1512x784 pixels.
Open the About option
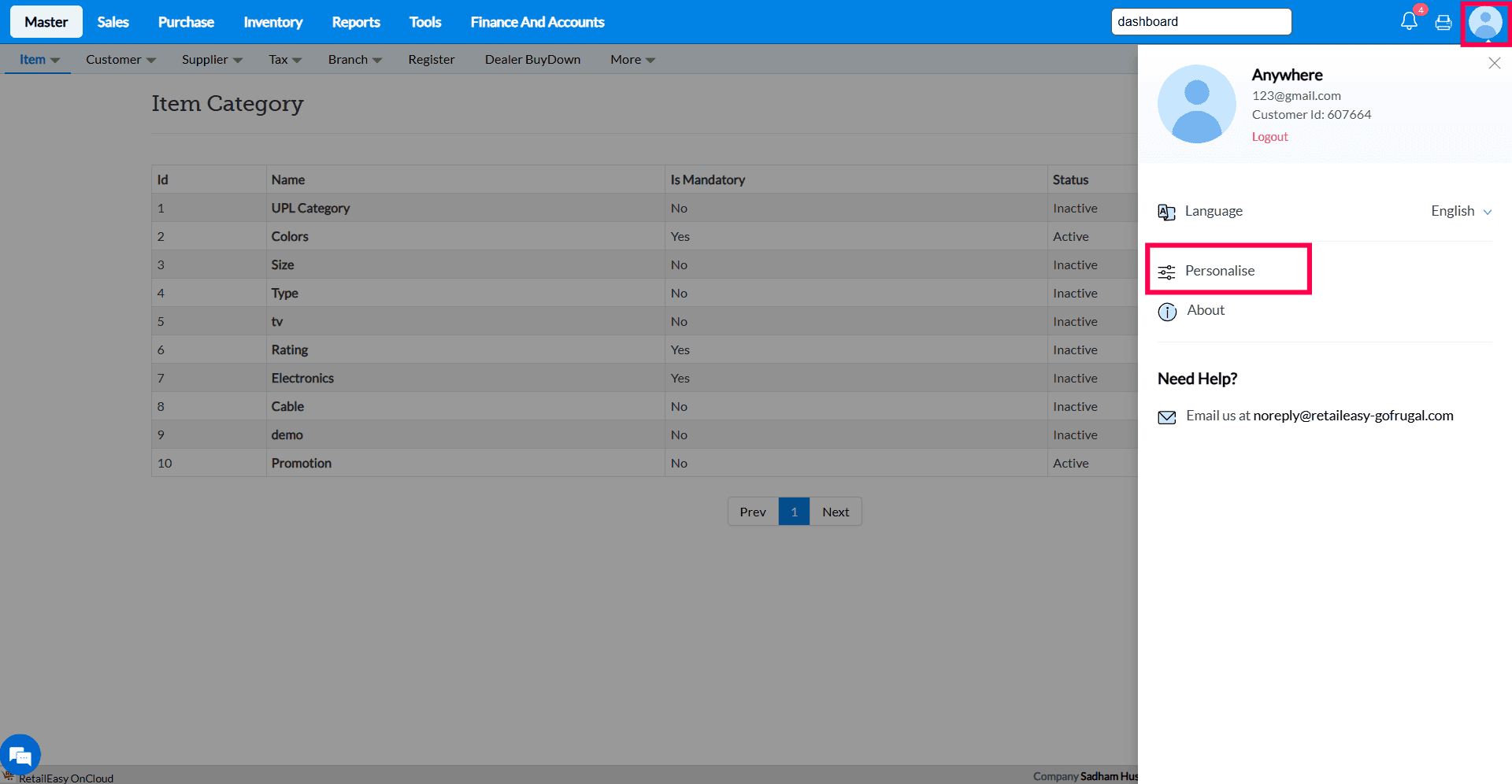[1206, 310]
